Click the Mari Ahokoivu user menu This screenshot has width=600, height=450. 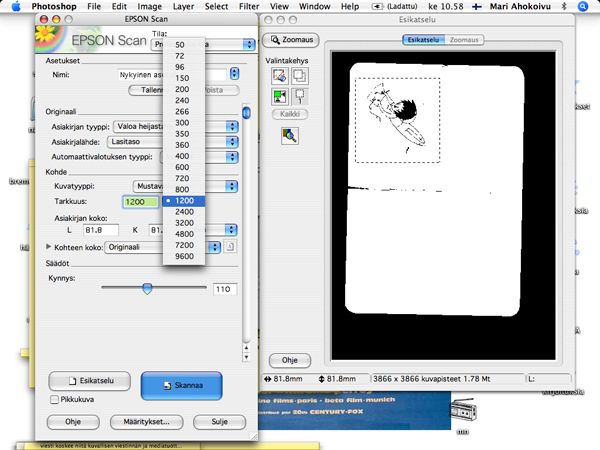520,7
